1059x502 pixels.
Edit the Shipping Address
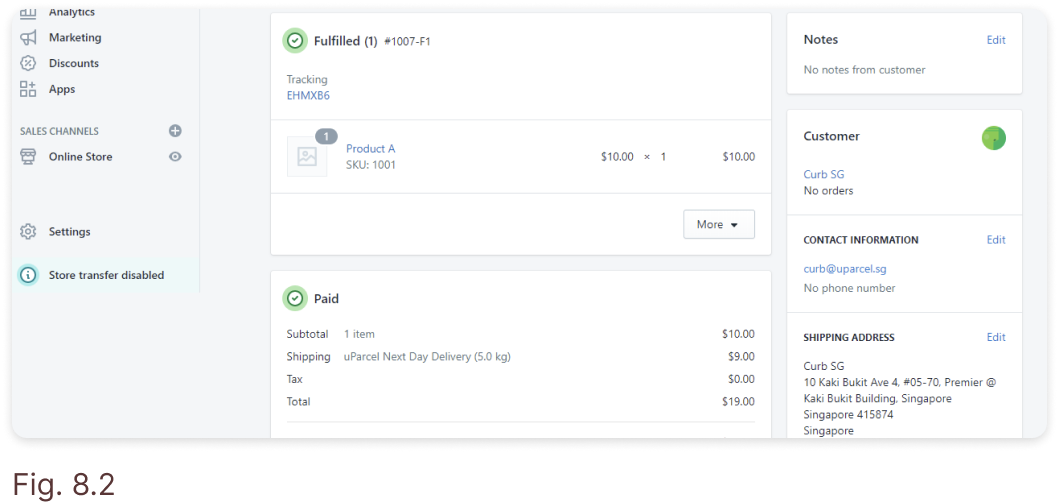[996, 337]
